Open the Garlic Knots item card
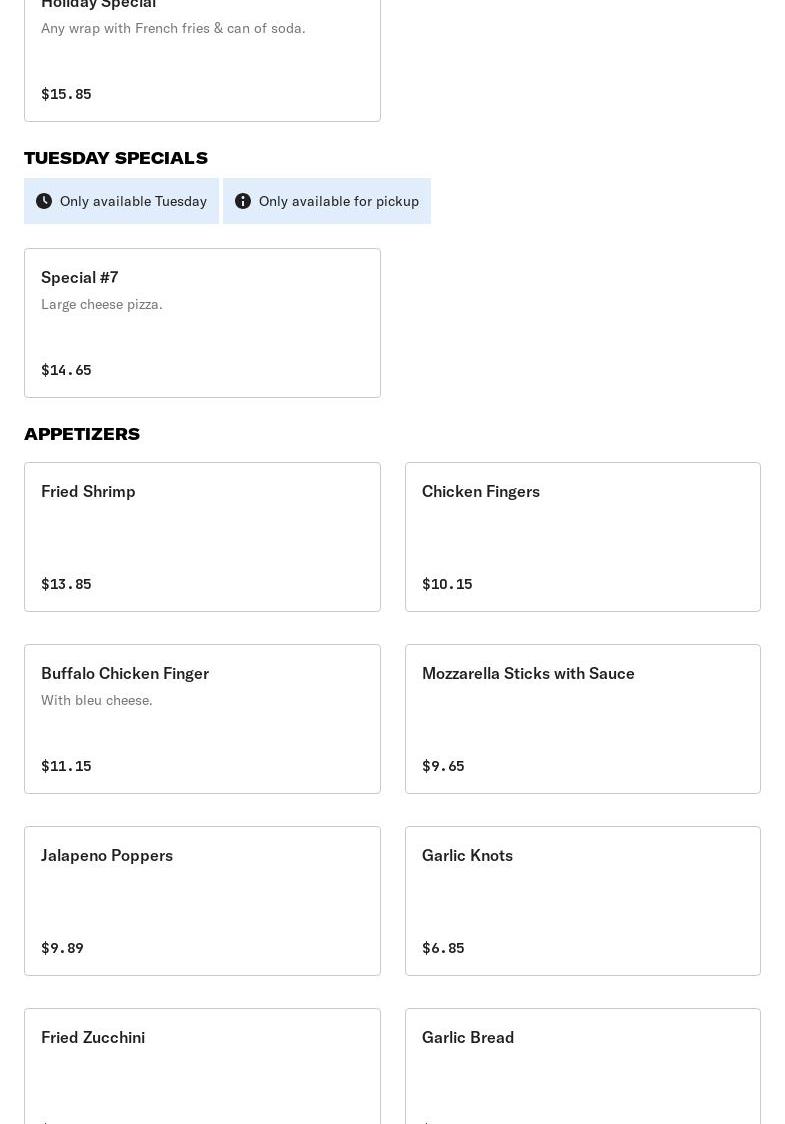785x1124 pixels. [x=582, y=900]
